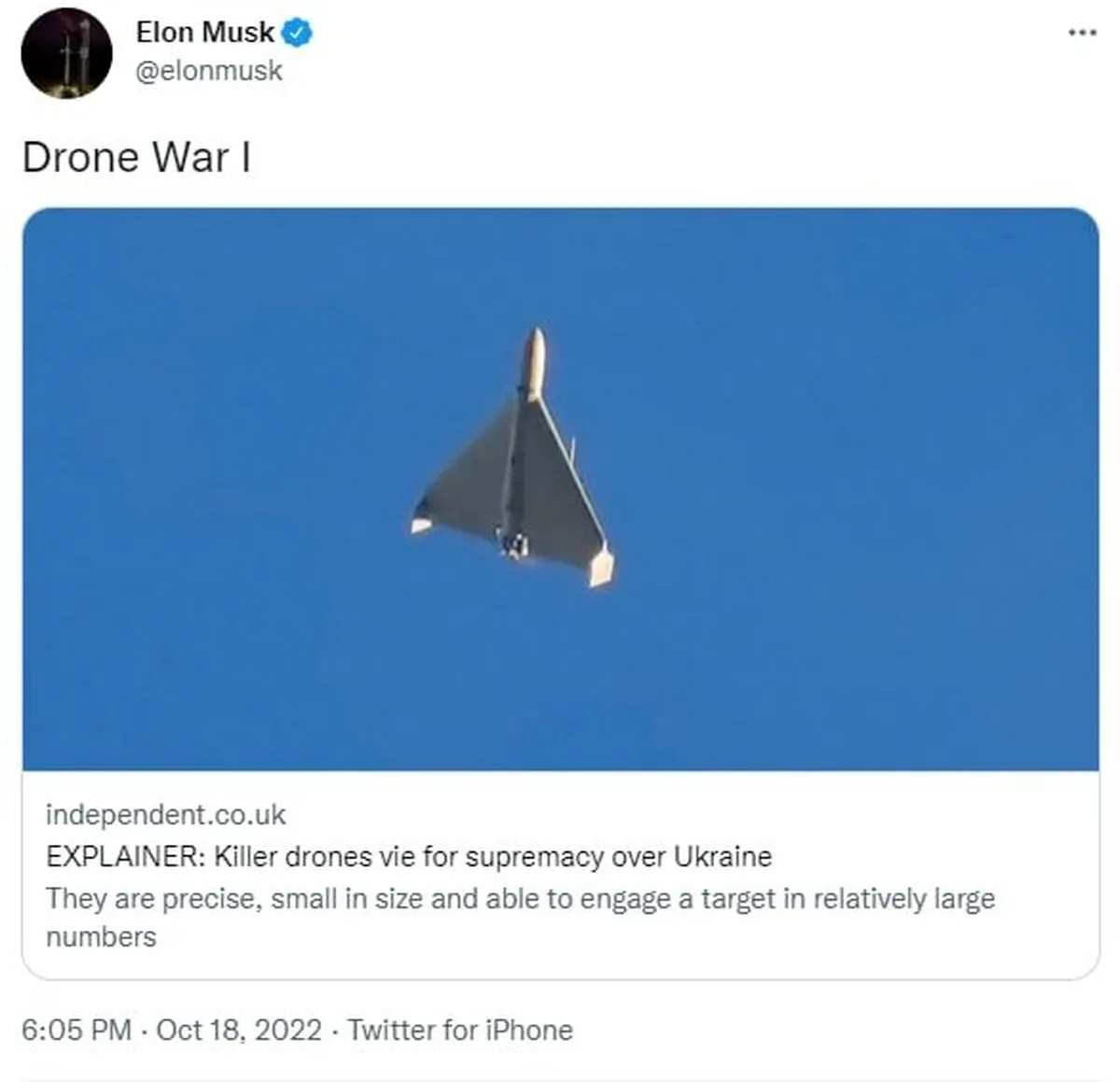Click the Oct 18, 2022 date

pos(239,1030)
